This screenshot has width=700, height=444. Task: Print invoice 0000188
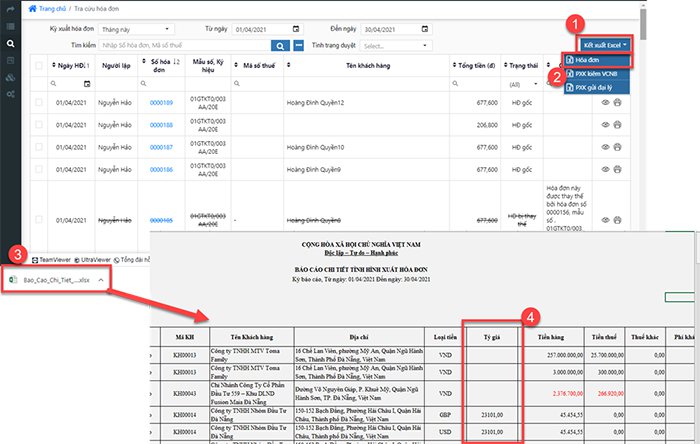617,124
